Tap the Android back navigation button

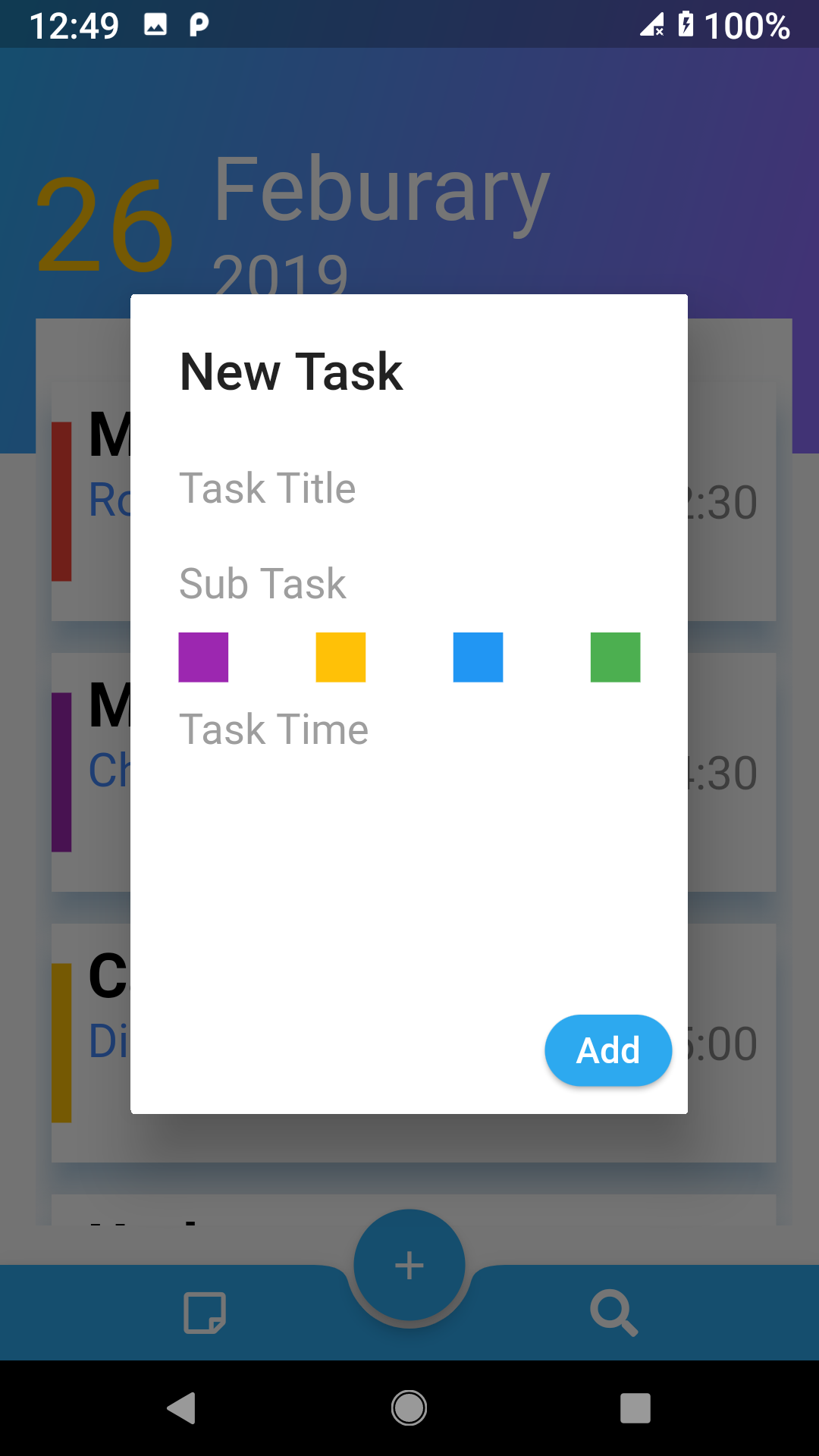182,1408
